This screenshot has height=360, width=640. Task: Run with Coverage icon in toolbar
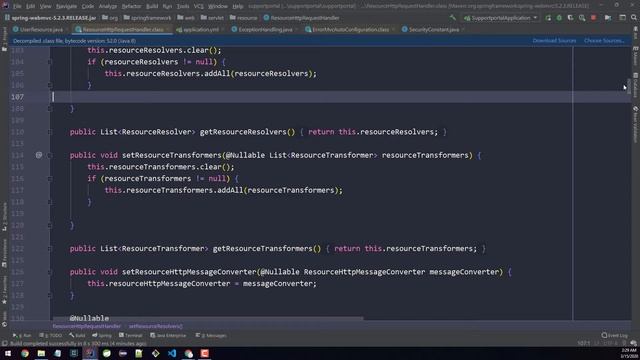(571, 18)
